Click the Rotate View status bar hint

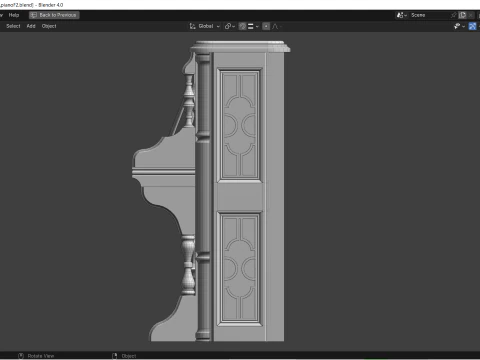click(36, 356)
